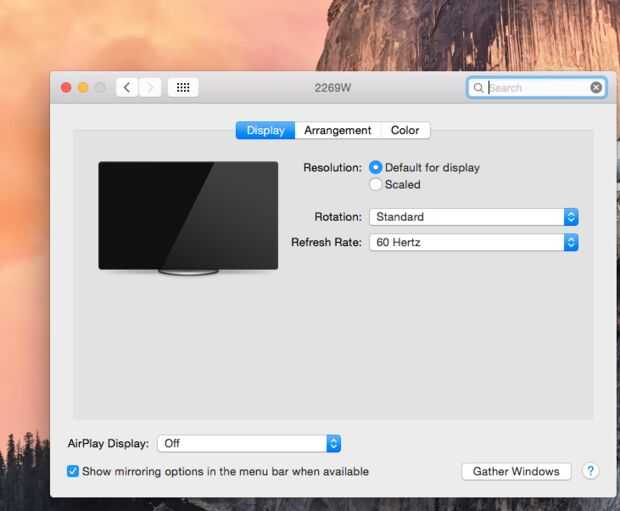620x511 pixels.
Task: Click the magnifying glass search icon
Action: click(478, 87)
